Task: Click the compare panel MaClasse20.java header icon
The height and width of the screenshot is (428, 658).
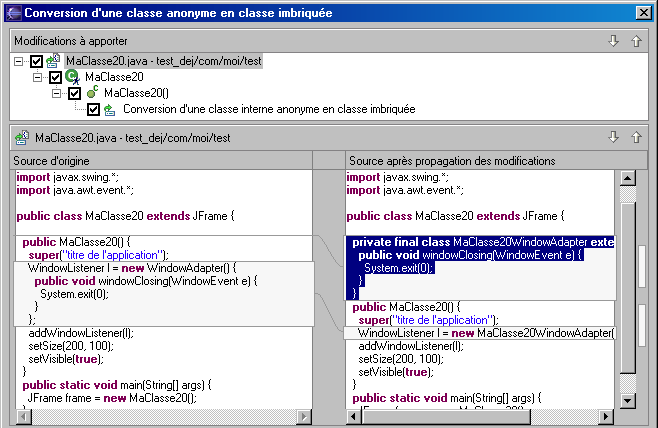Action: pos(21,137)
